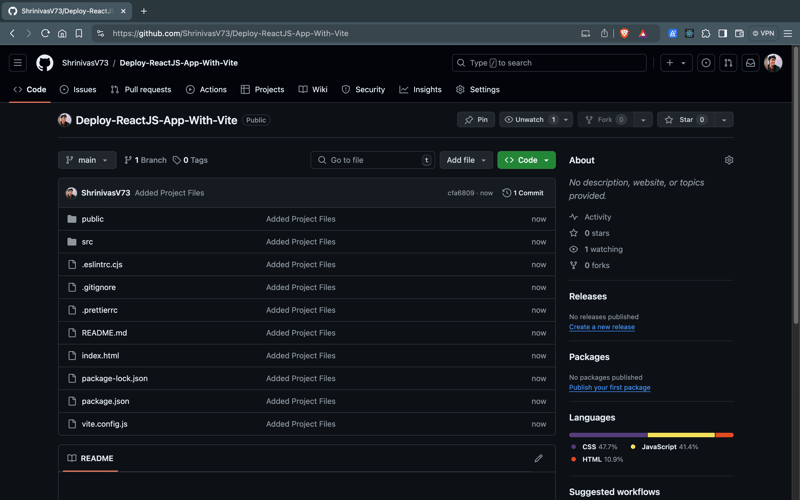Click the translate extension icon
Viewport: 800px width, 500px height.
[672, 33]
